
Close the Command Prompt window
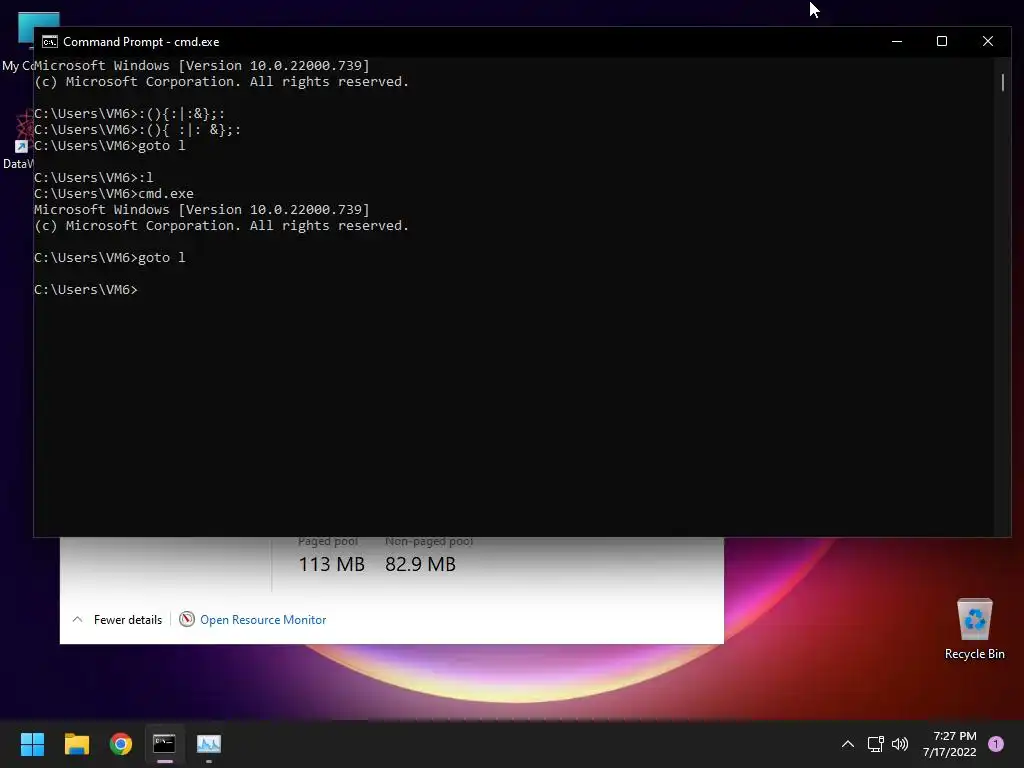(x=987, y=41)
